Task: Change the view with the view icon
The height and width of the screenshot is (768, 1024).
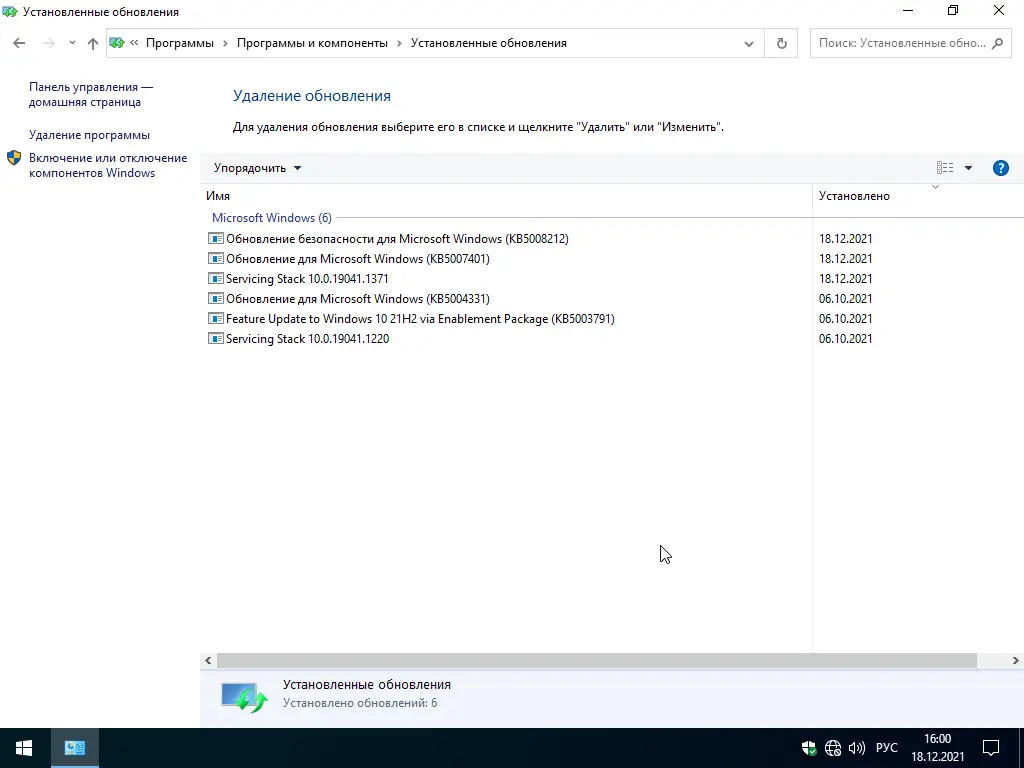Action: 944,168
